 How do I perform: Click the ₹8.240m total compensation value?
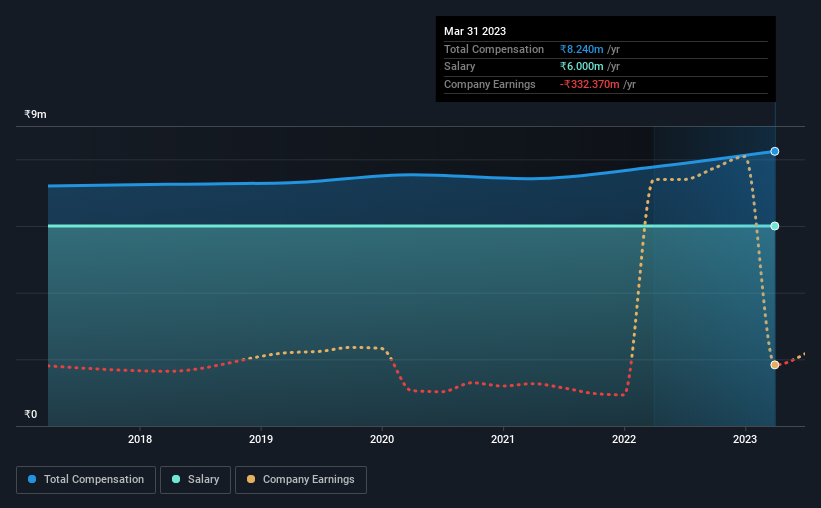point(581,49)
